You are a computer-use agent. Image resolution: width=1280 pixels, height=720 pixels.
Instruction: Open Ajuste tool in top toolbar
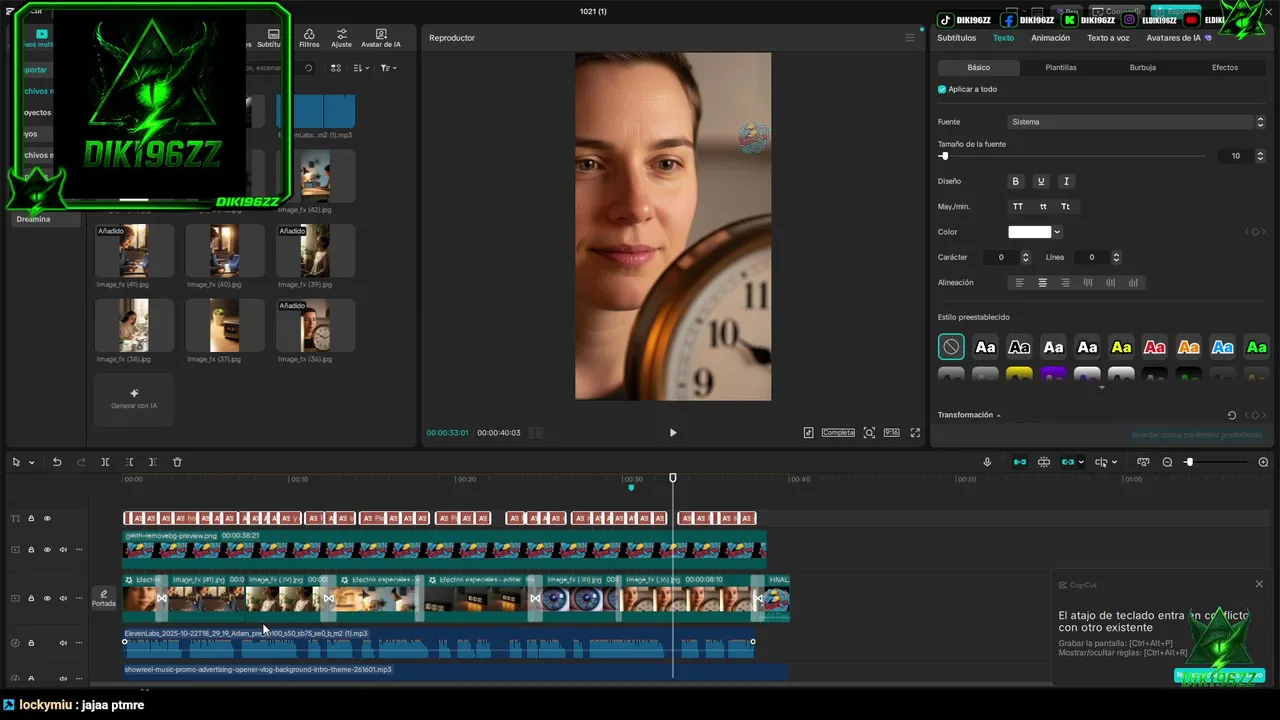[x=342, y=38]
